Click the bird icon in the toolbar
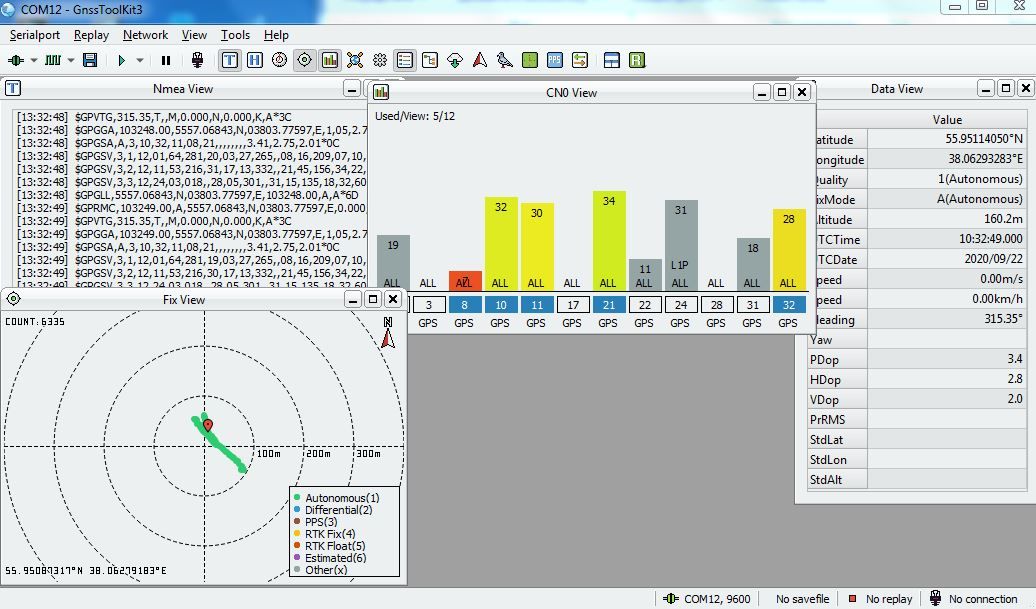Screen dimensions: 1036x609 point(505,60)
